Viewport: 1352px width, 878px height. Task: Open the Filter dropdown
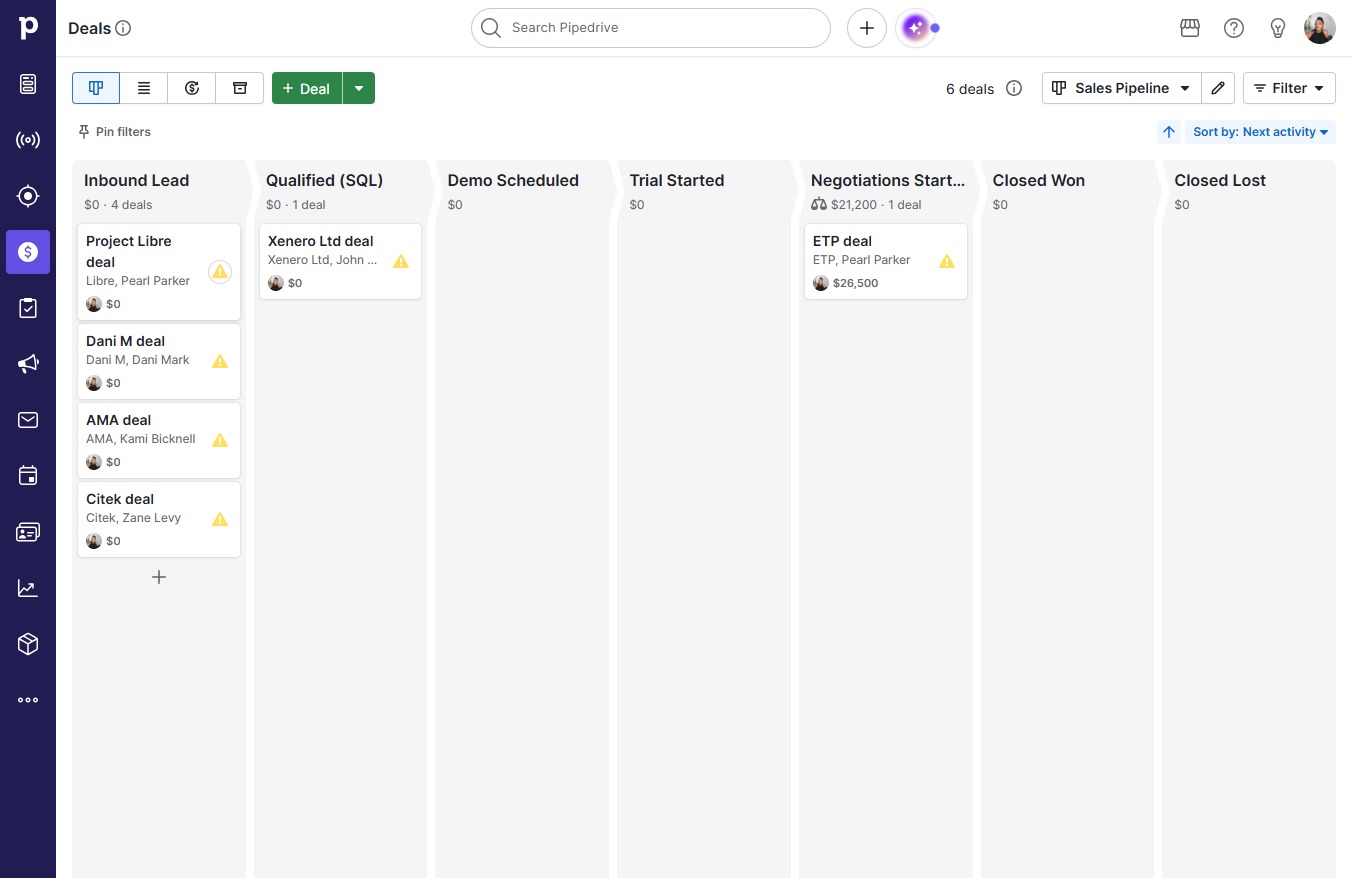tap(1289, 88)
